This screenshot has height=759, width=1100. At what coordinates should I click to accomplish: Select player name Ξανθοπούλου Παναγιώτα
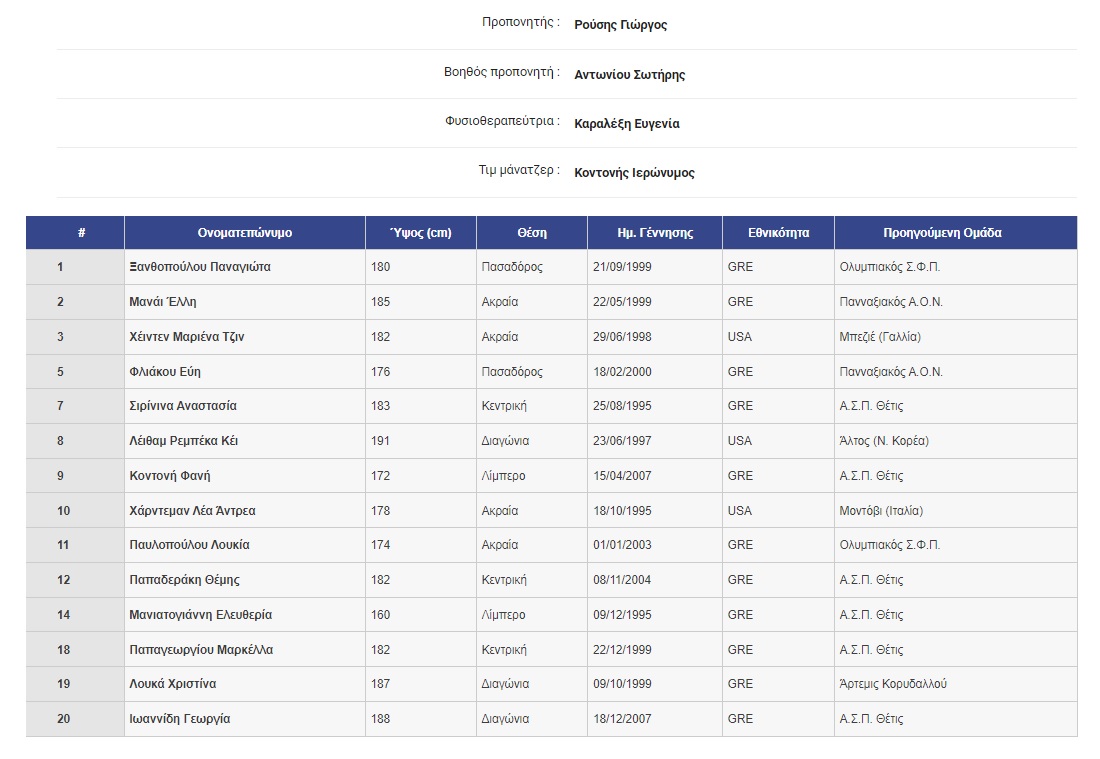pyautogui.click(x=200, y=267)
